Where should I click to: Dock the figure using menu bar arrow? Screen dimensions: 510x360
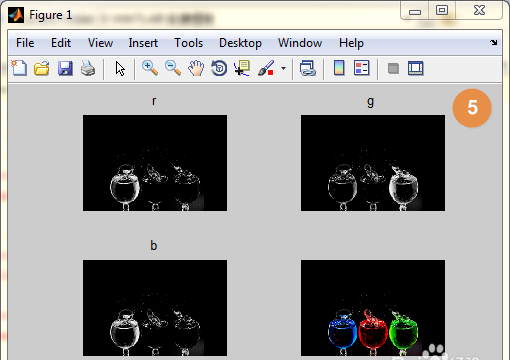[494, 42]
